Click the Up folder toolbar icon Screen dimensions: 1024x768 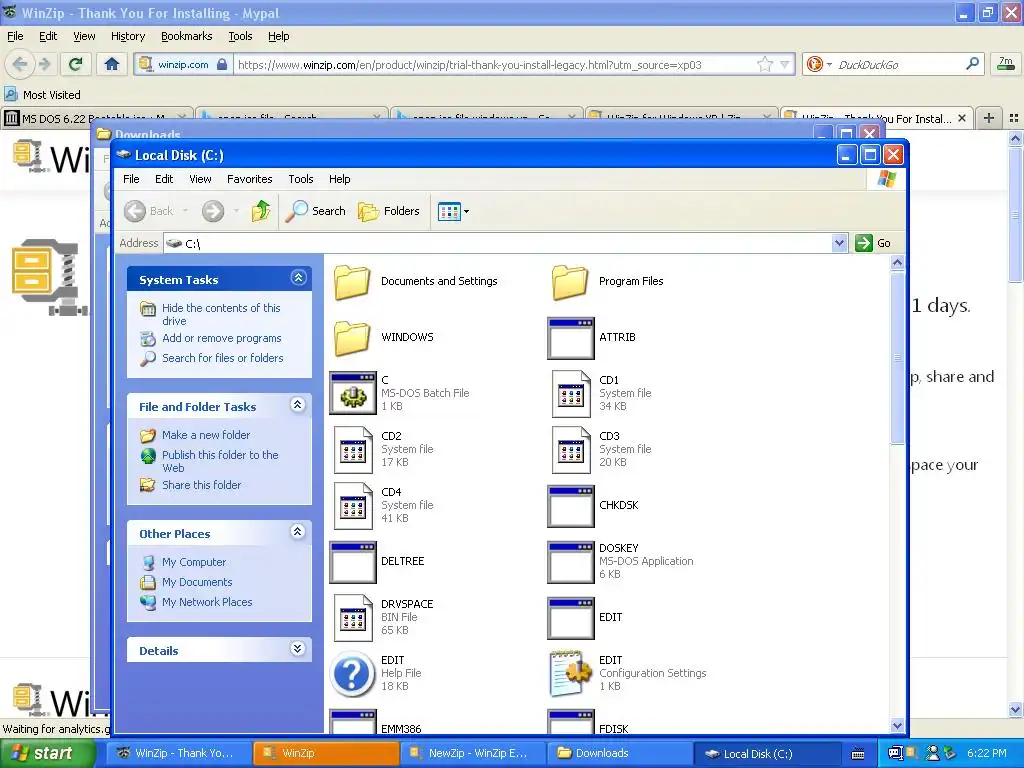261,211
